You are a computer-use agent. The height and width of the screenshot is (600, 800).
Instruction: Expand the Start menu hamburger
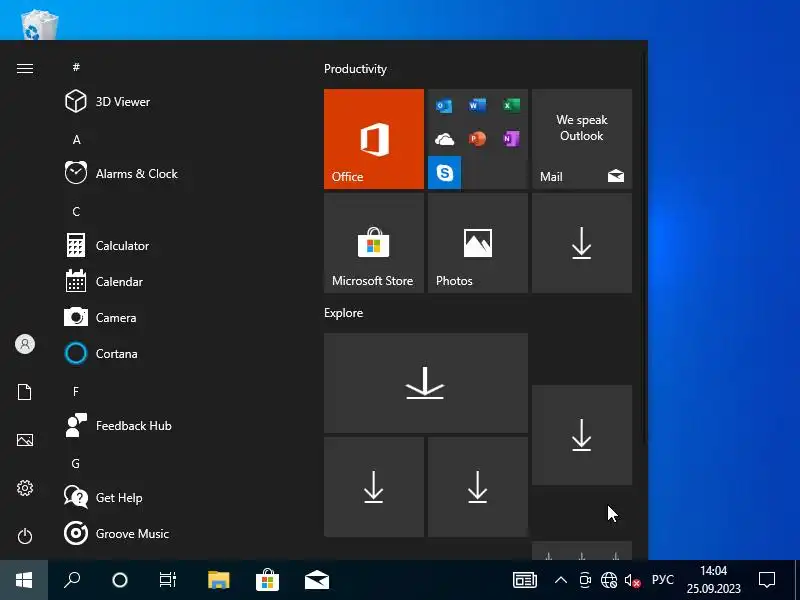coord(24,68)
